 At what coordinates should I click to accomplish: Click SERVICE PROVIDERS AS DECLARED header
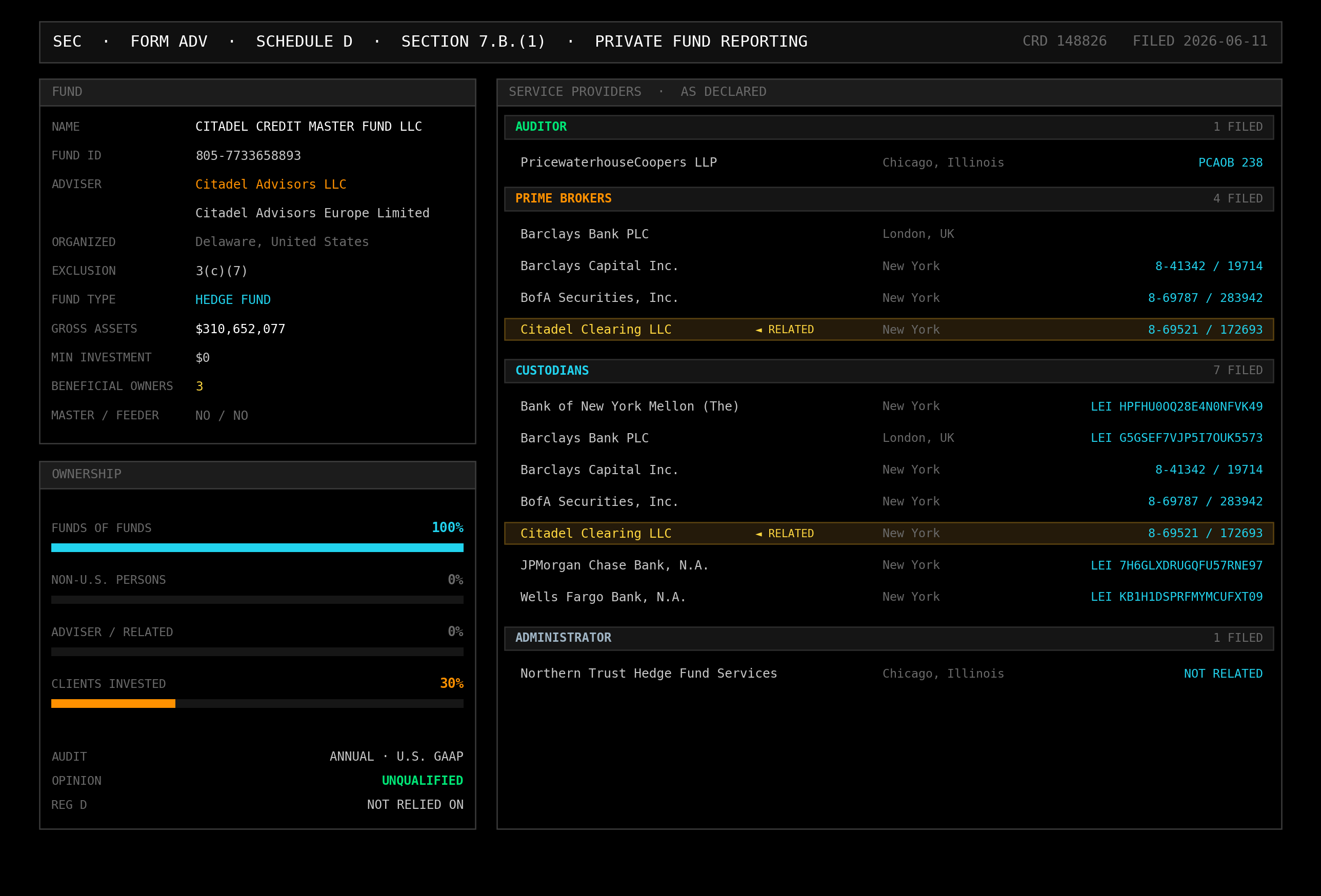889,92
